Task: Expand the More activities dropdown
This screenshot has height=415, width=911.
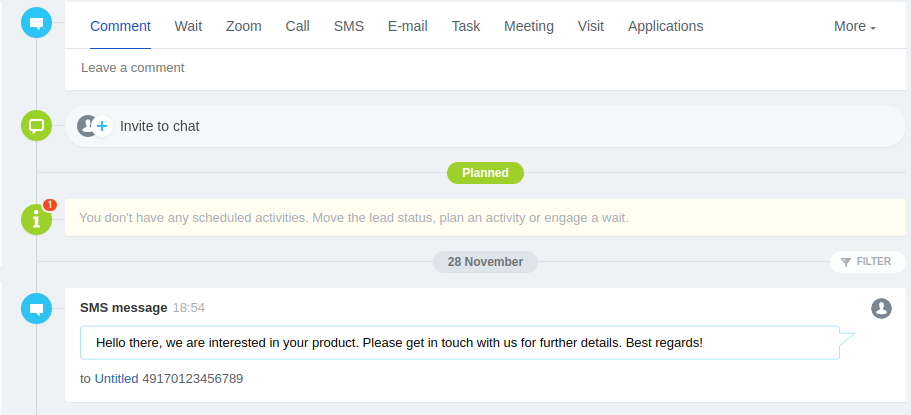Action: tap(854, 27)
